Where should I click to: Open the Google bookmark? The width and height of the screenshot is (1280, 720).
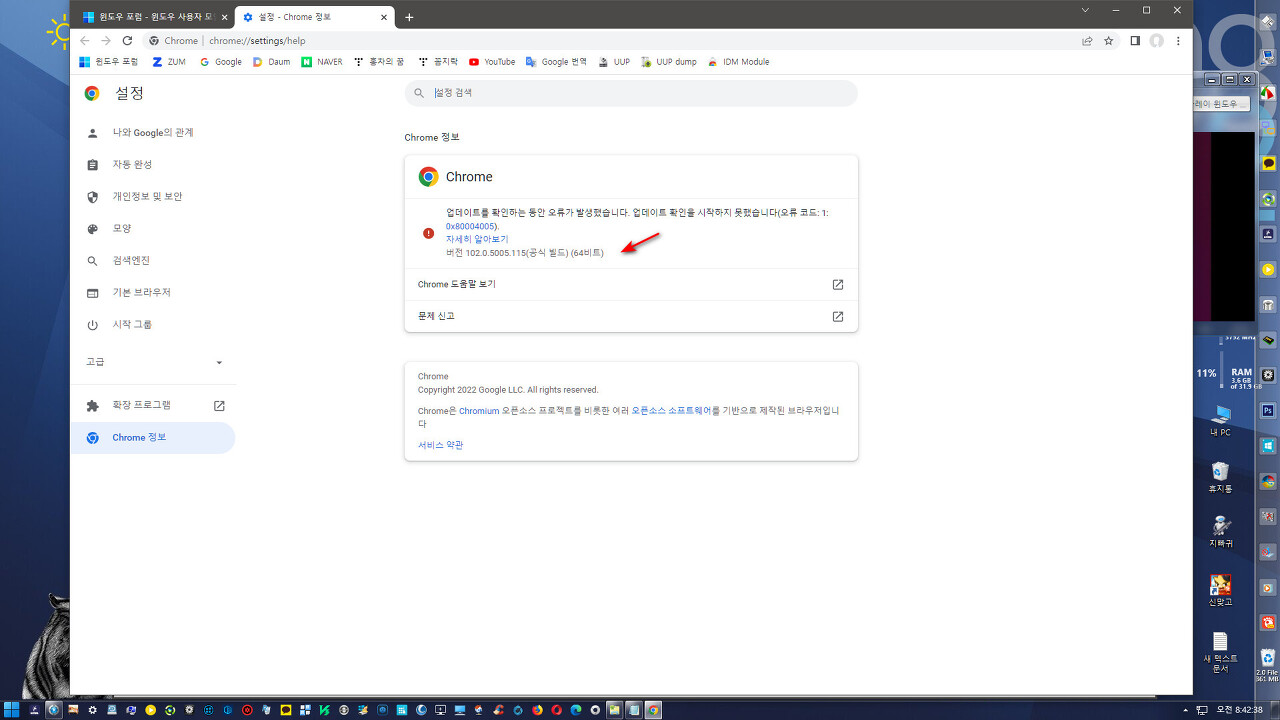[221, 62]
